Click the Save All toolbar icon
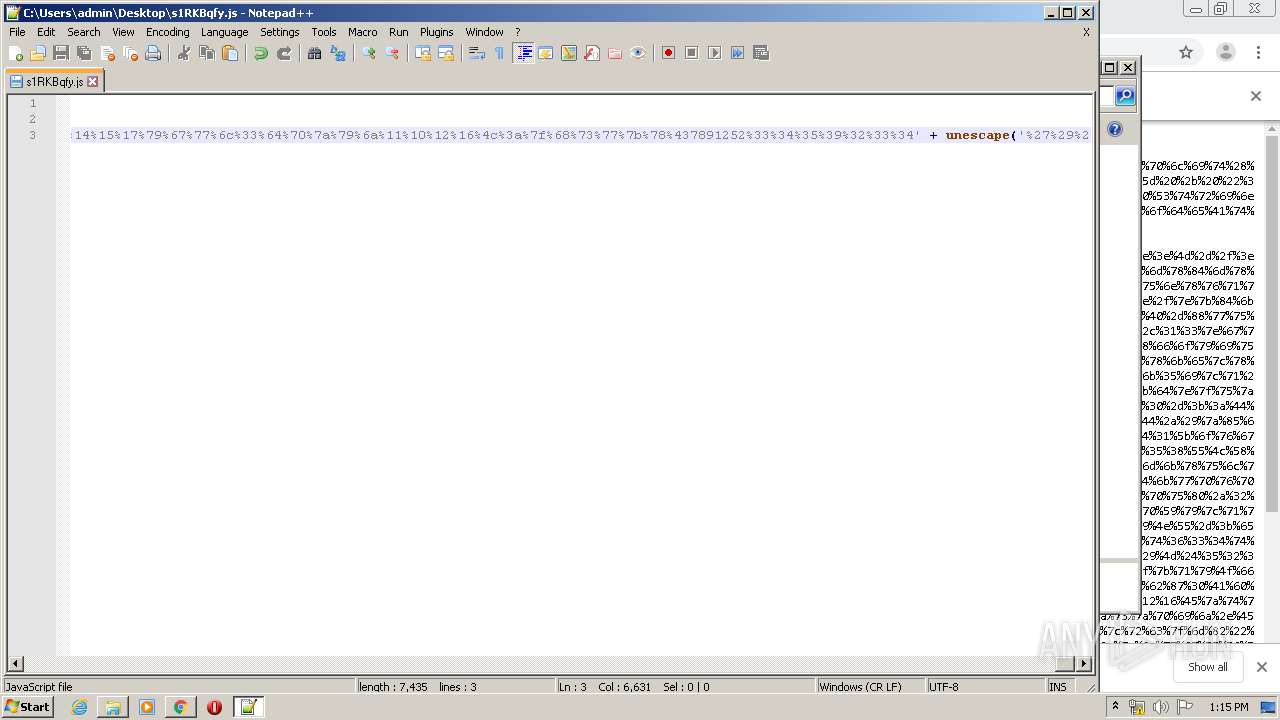 tap(84, 53)
